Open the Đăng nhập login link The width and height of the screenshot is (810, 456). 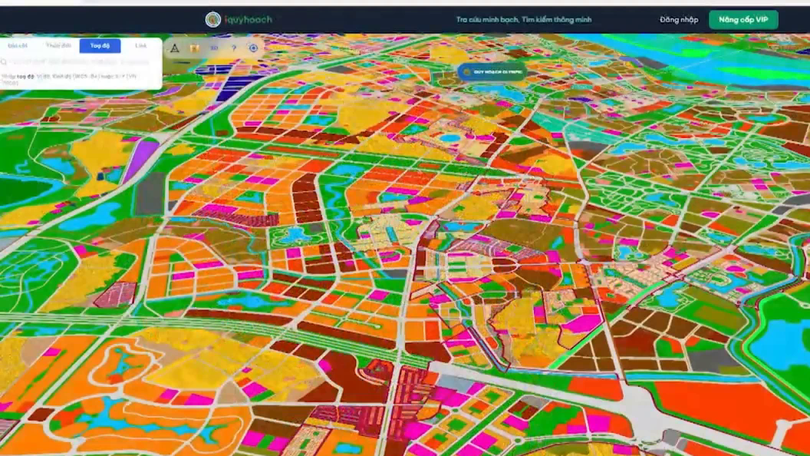[679, 20]
